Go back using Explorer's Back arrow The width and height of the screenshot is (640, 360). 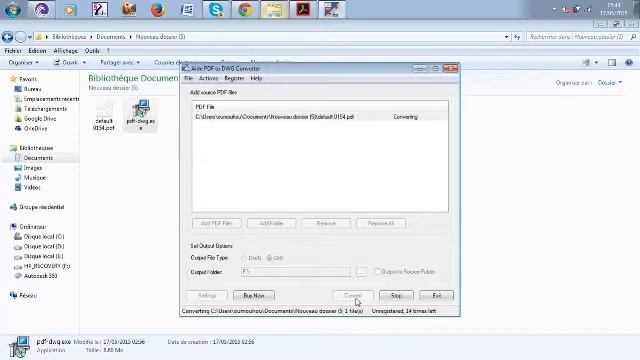tap(7, 37)
